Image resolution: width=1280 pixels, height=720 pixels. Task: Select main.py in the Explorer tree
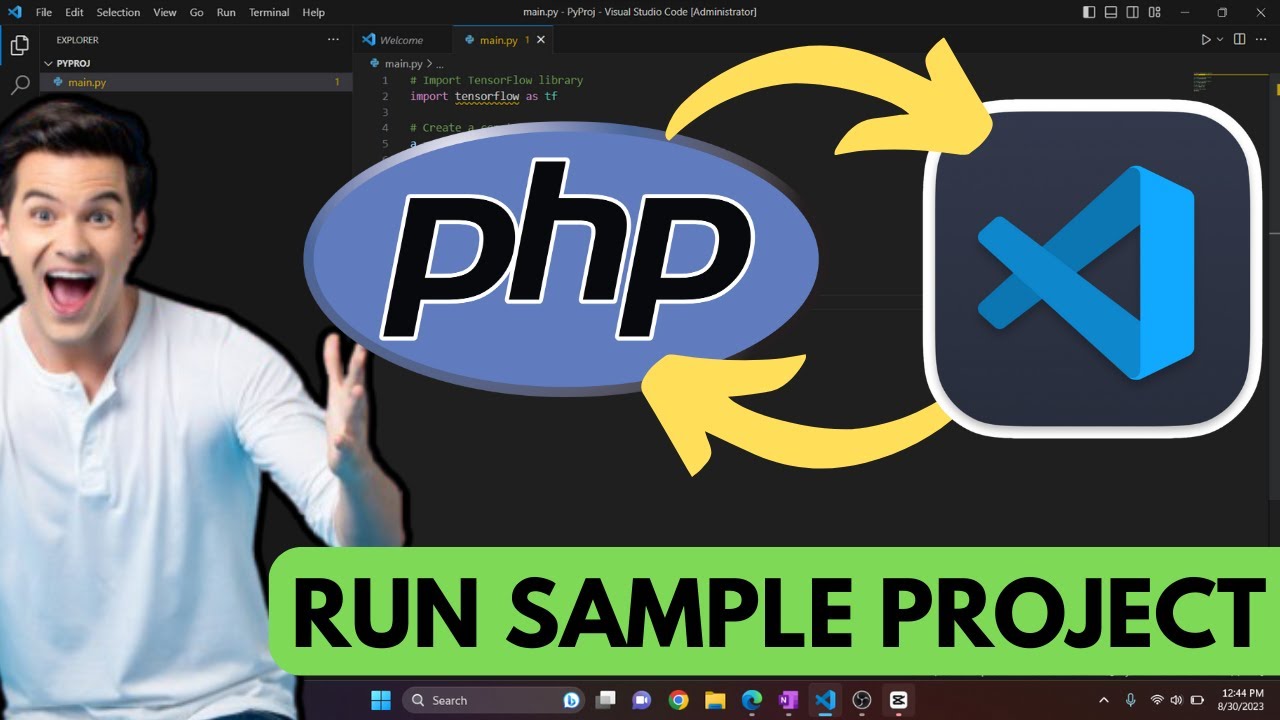195,82
